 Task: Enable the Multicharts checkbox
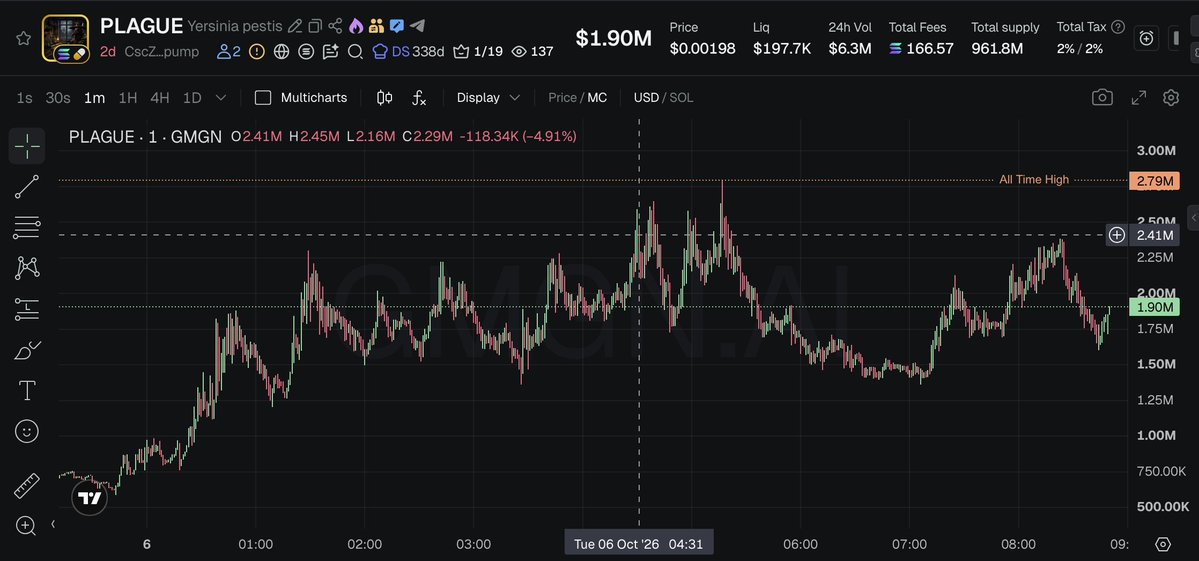263,98
